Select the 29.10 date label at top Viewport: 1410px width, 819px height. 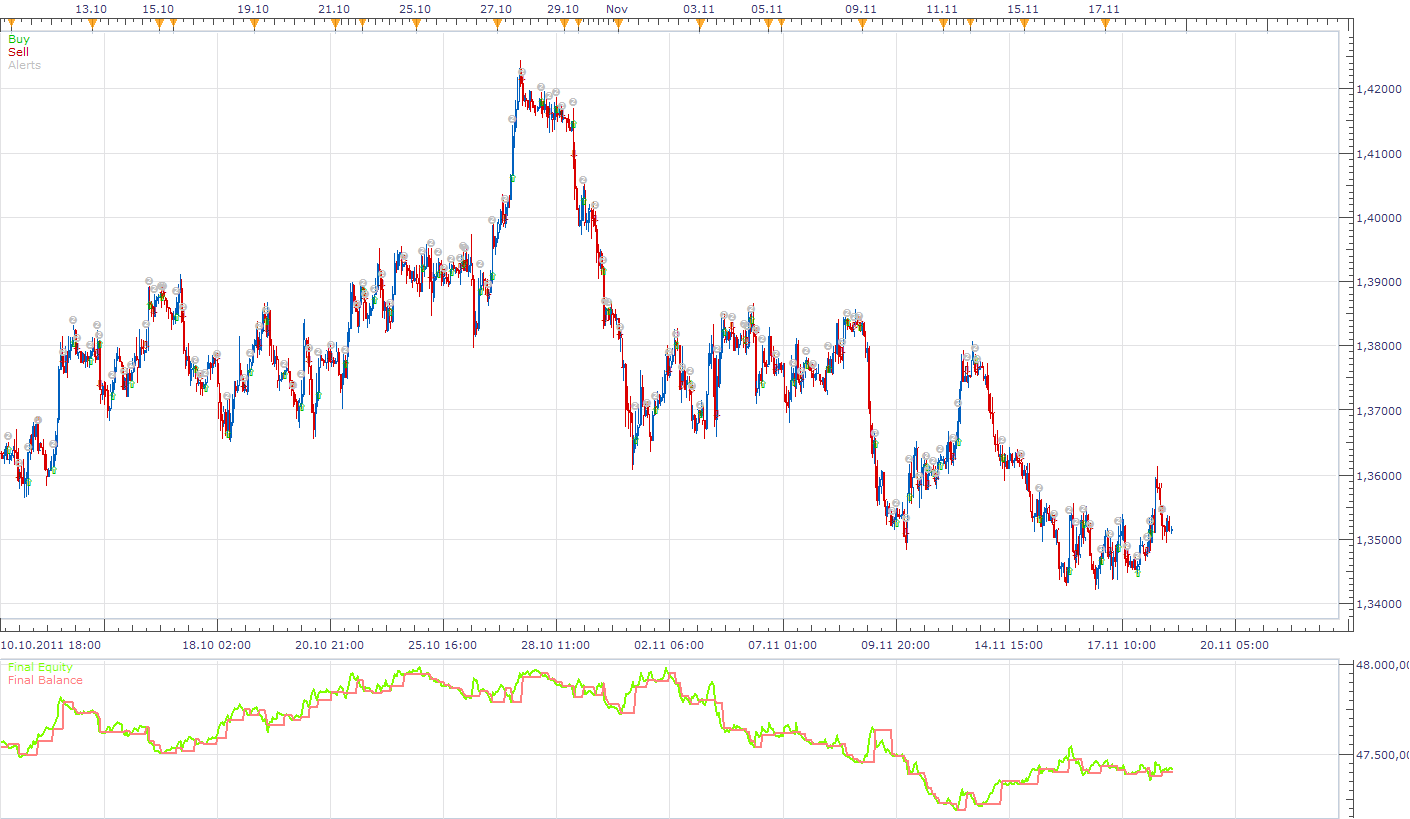pyautogui.click(x=563, y=9)
